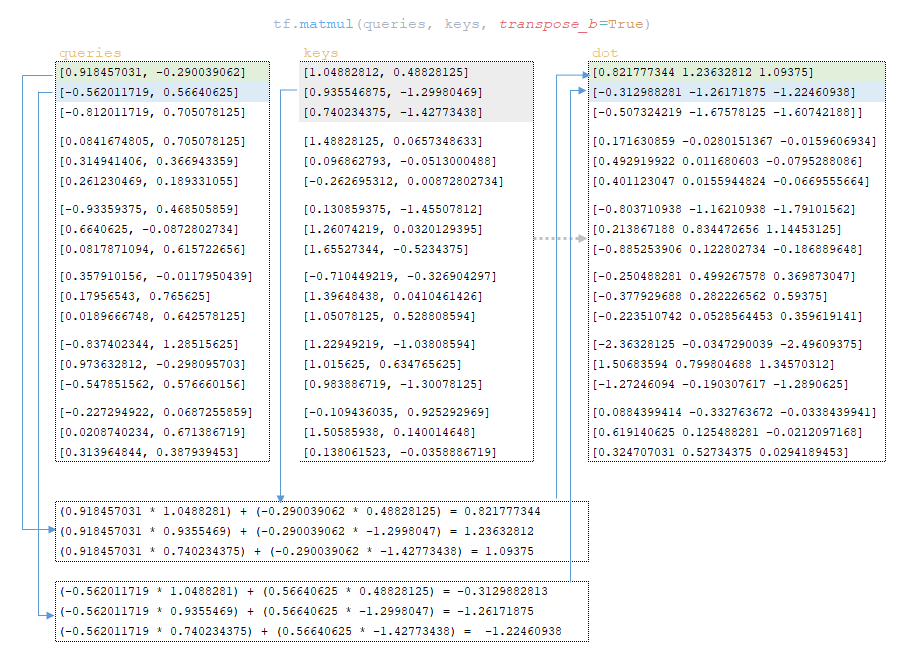Screen dimensions: 905x648
Task: Pick dot row starting with 1.50683594
Action: (713, 364)
